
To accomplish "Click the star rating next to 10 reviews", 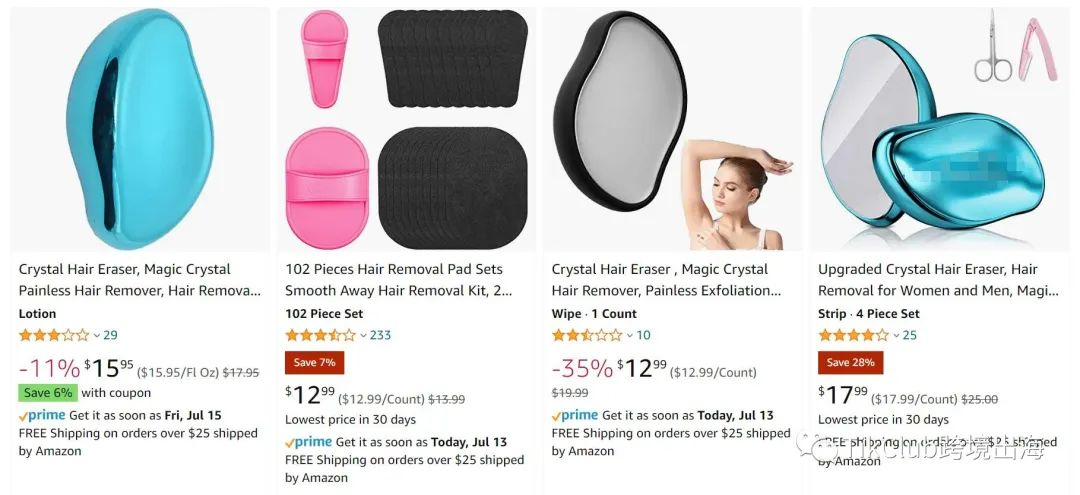I will [x=587, y=335].
